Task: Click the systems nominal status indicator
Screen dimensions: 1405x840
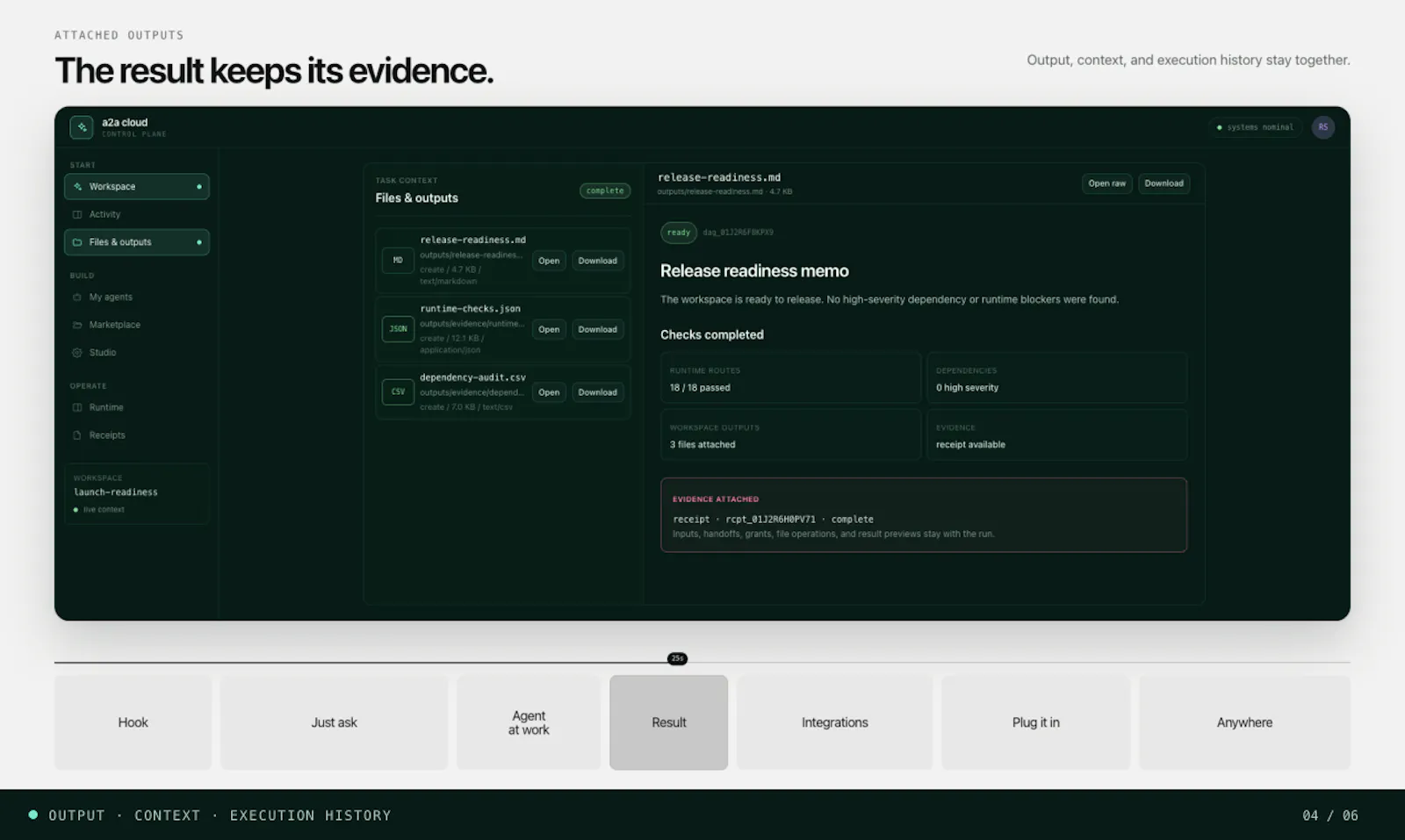Action: (1256, 127)
